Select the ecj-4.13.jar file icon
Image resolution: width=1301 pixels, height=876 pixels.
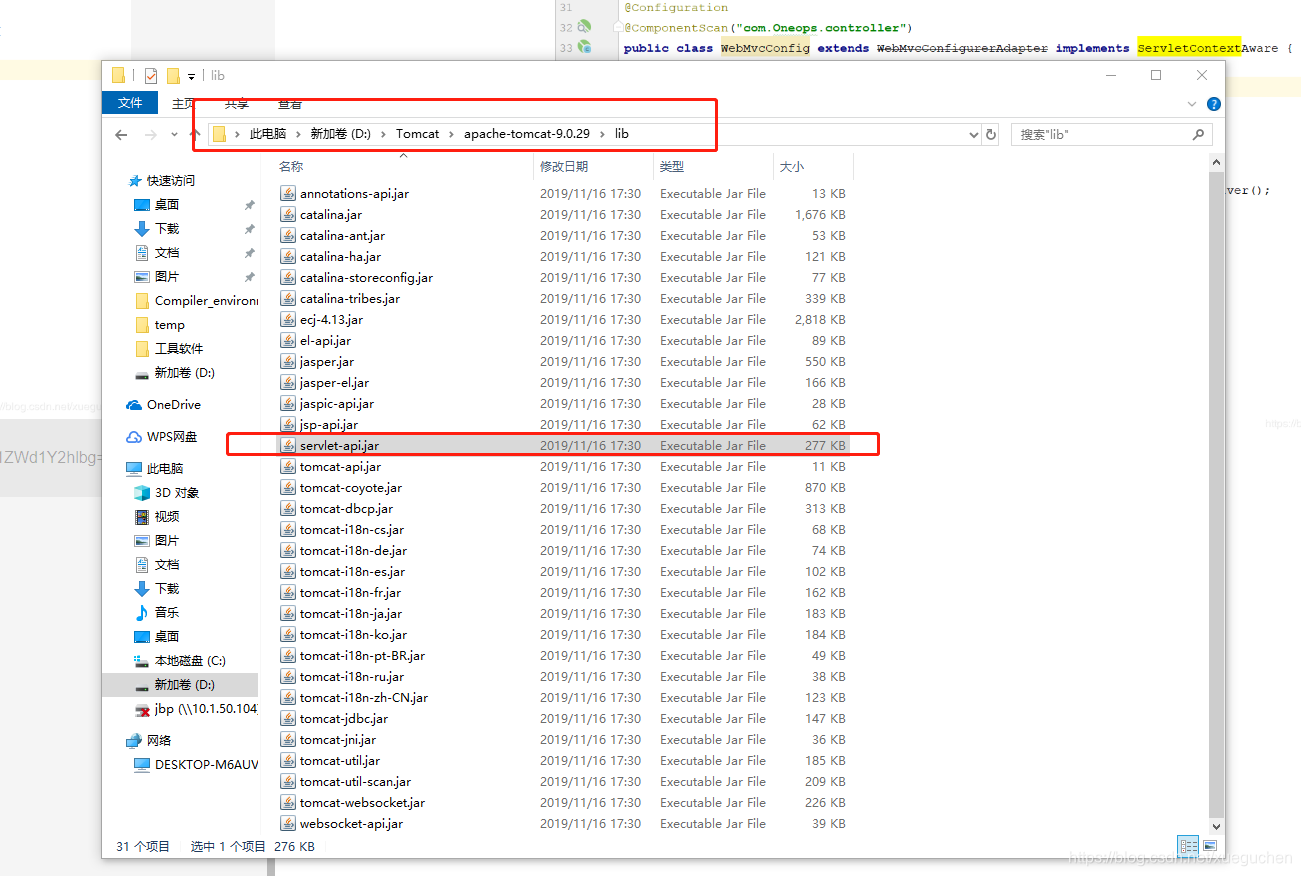(x=288, y=320)
